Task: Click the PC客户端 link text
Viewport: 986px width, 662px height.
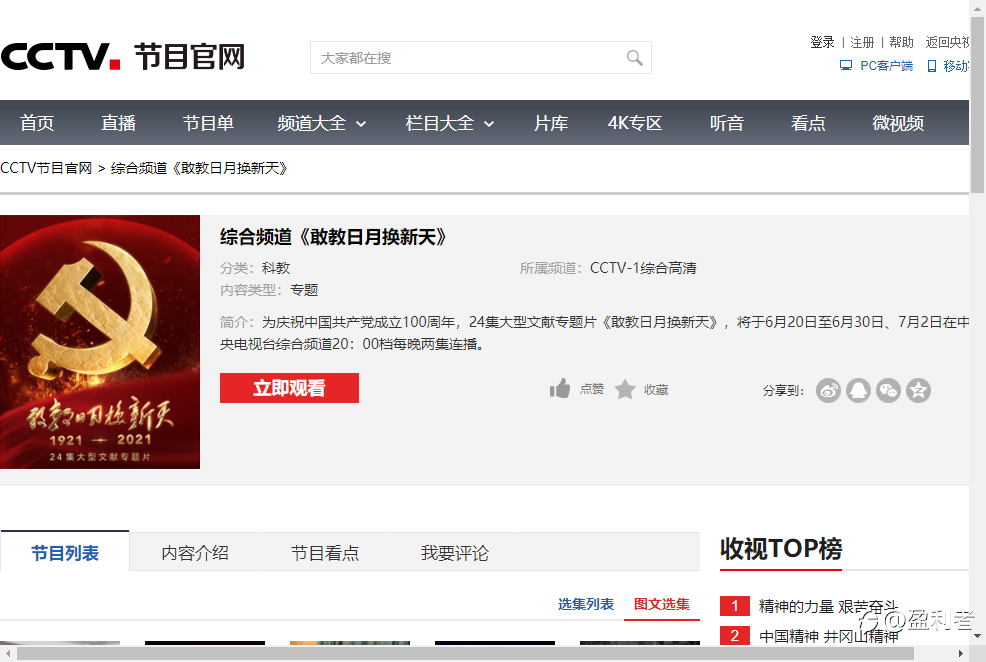Action: [887, 65]
